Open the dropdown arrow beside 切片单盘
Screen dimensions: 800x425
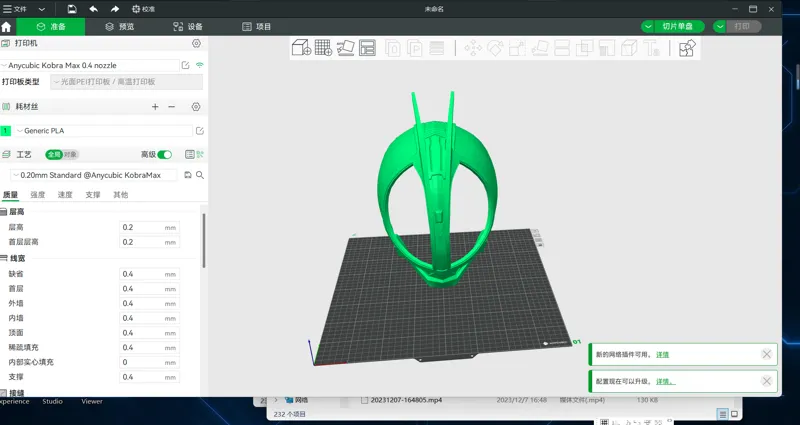point(647,27)
